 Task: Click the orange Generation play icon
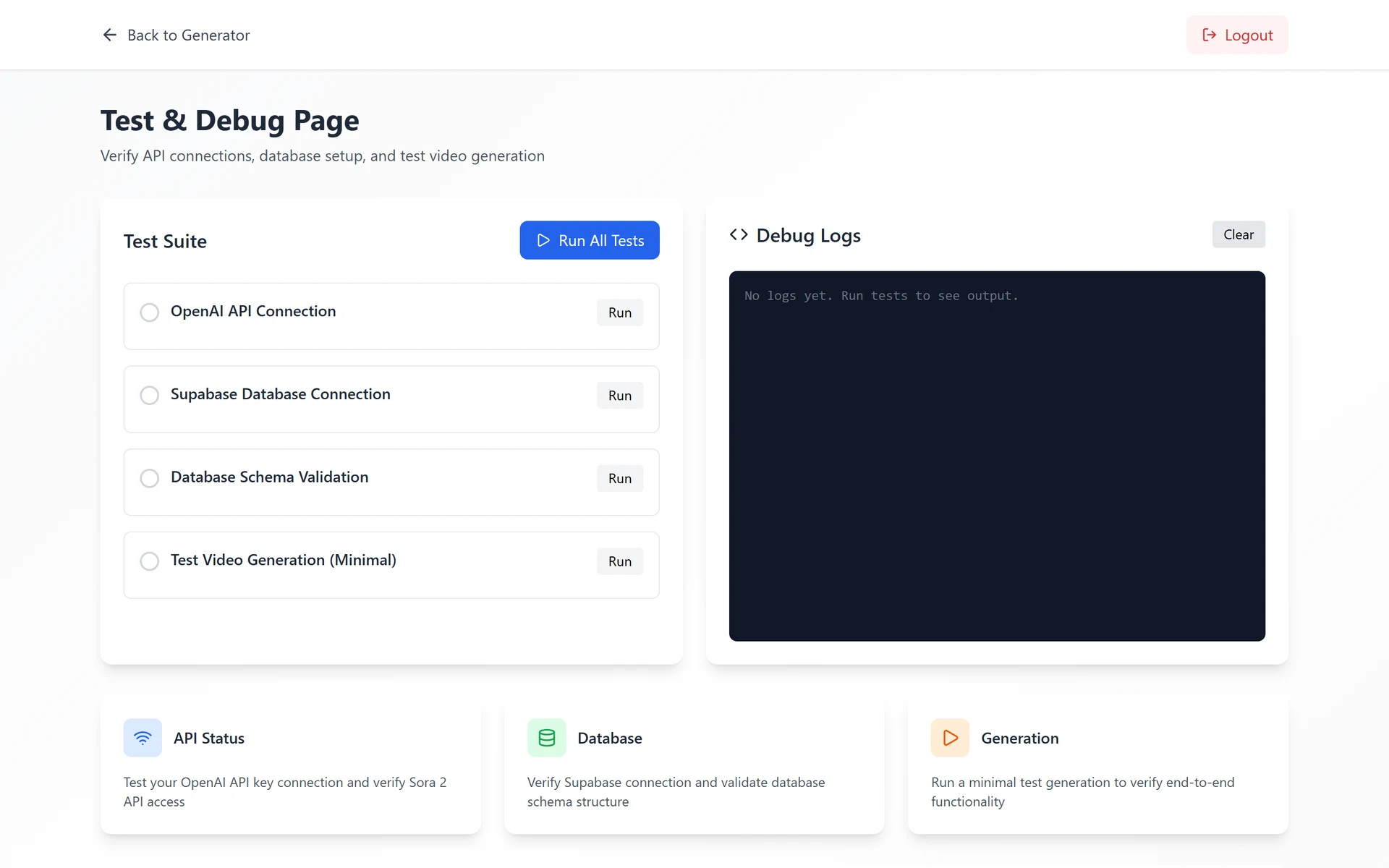950,738
